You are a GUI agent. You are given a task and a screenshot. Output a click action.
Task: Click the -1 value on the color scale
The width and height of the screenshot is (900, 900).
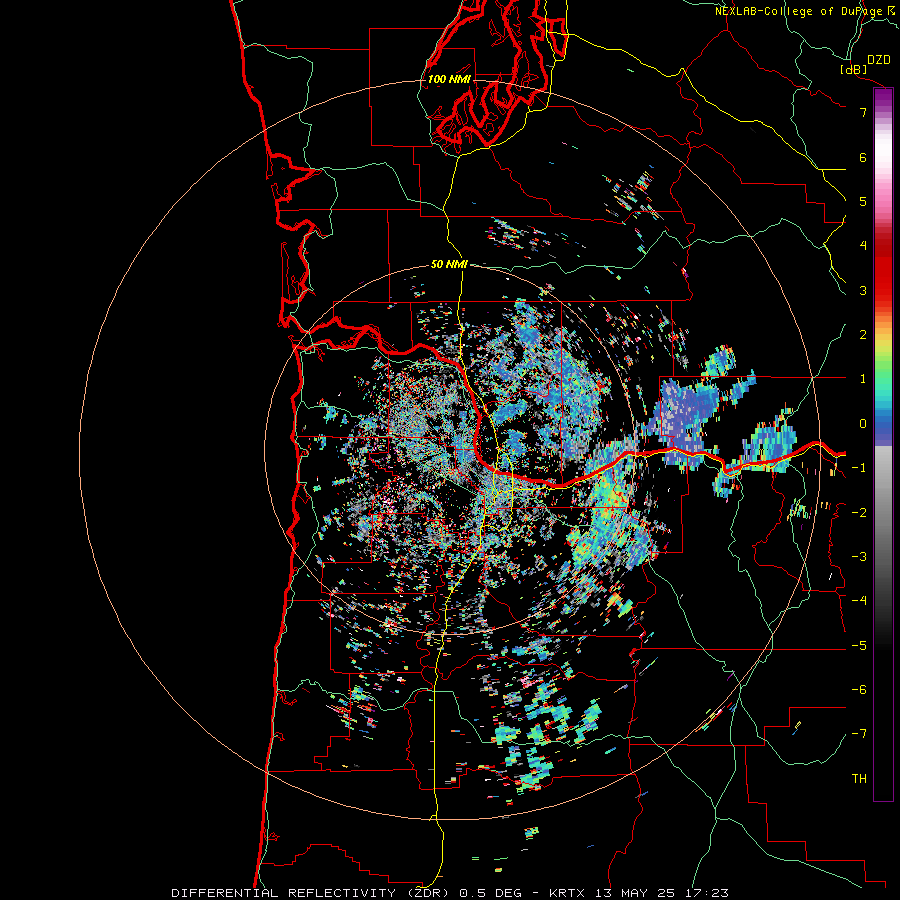859,468
